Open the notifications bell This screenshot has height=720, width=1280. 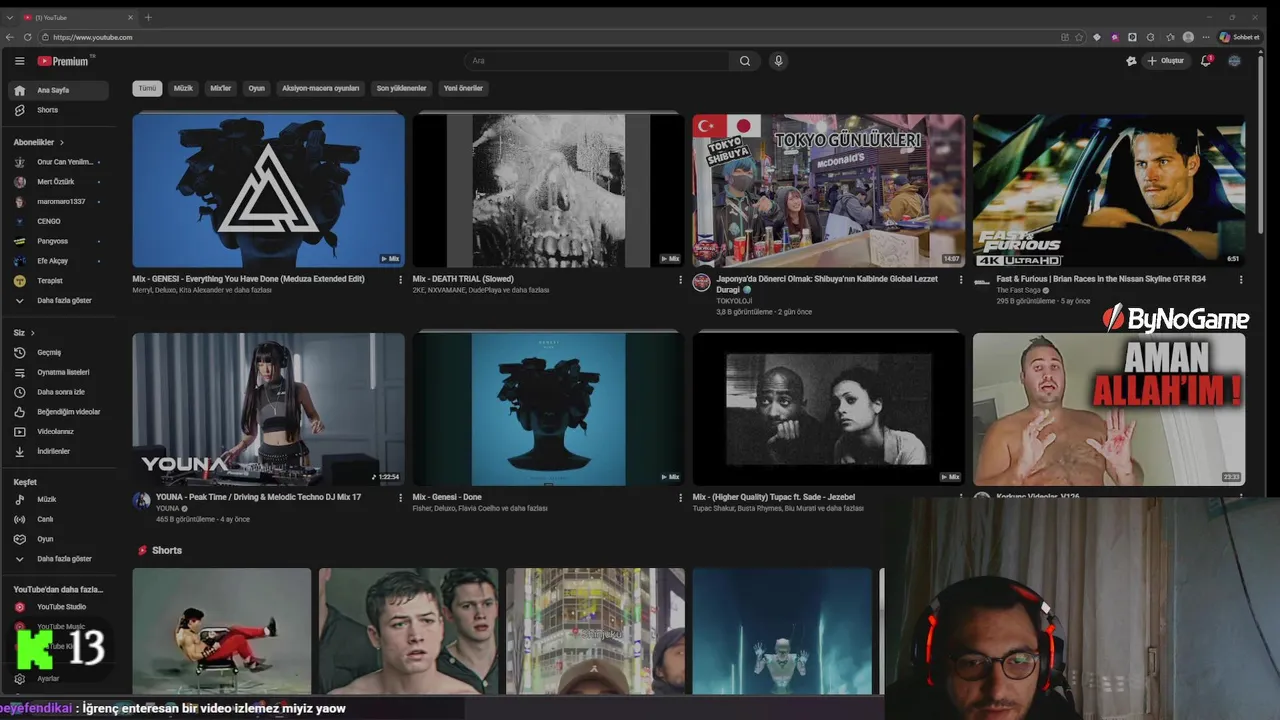click(1206, 61)
